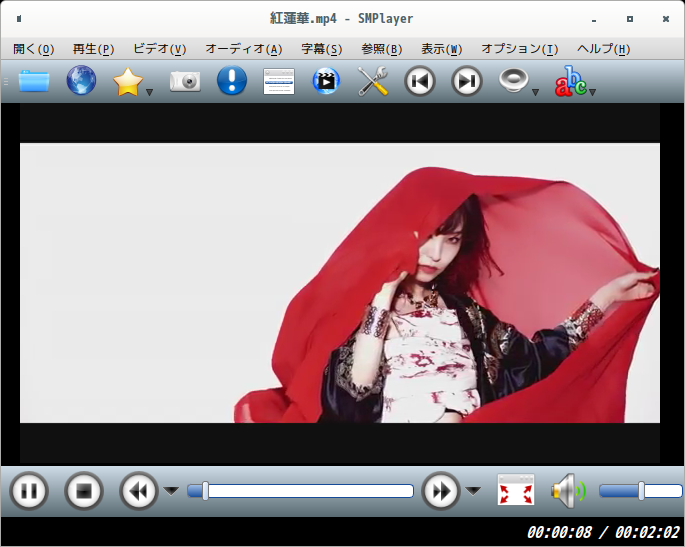Click the elapsed time 00:00:08 display
685x547 pixels.
(559, 532)
